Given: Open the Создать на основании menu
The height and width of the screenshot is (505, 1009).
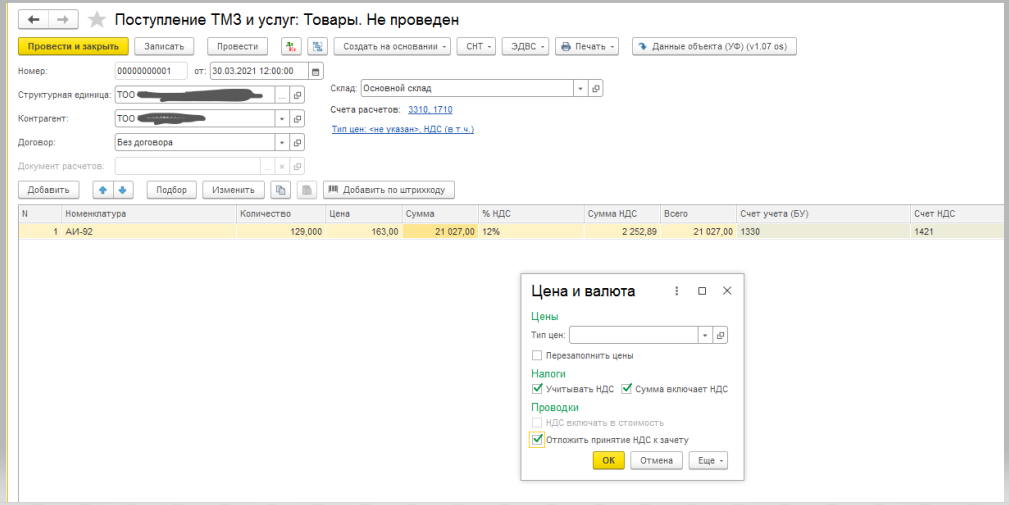Looking at the screenshot, I should pos(392,47).
